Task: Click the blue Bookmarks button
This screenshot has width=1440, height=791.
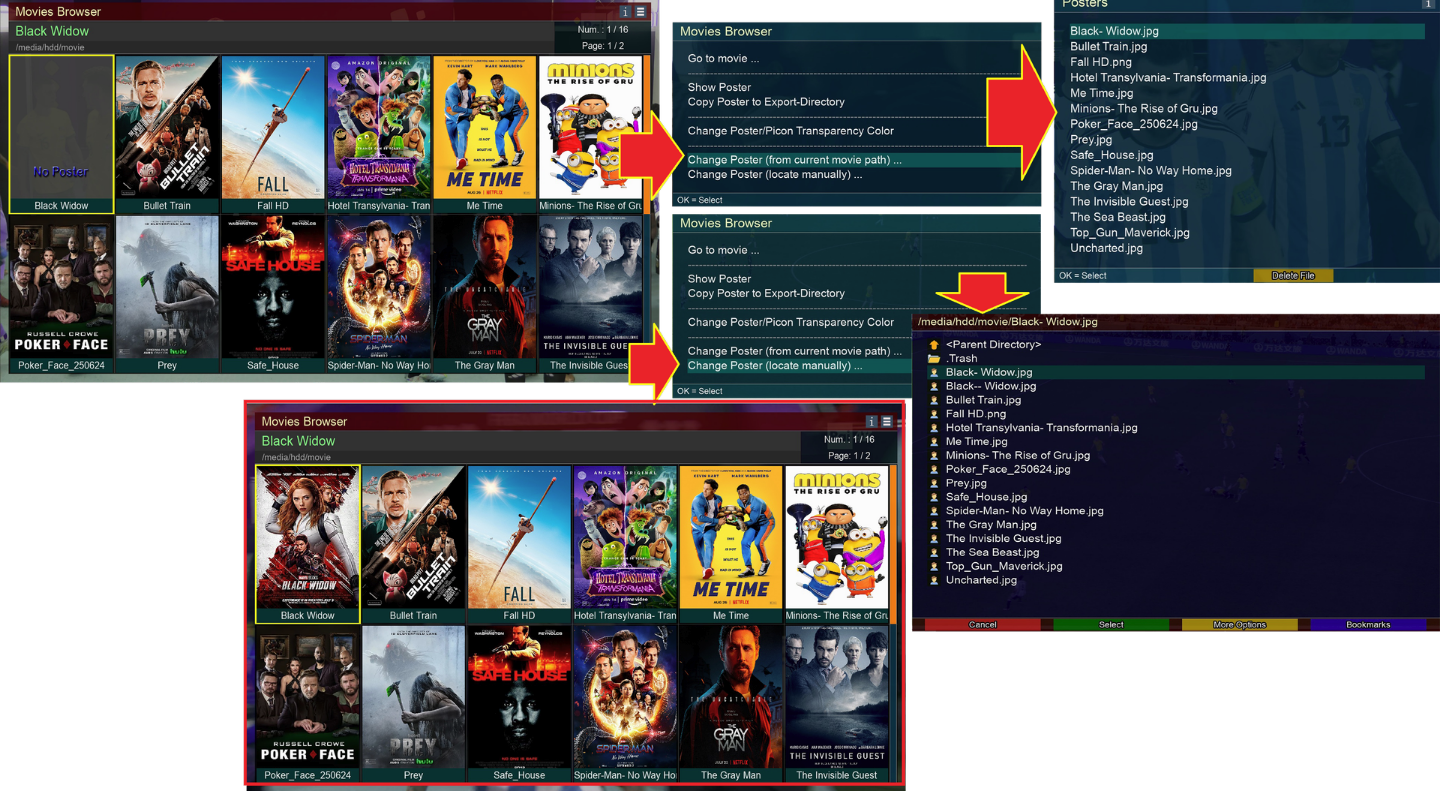Action: [x=1368, y=625]
